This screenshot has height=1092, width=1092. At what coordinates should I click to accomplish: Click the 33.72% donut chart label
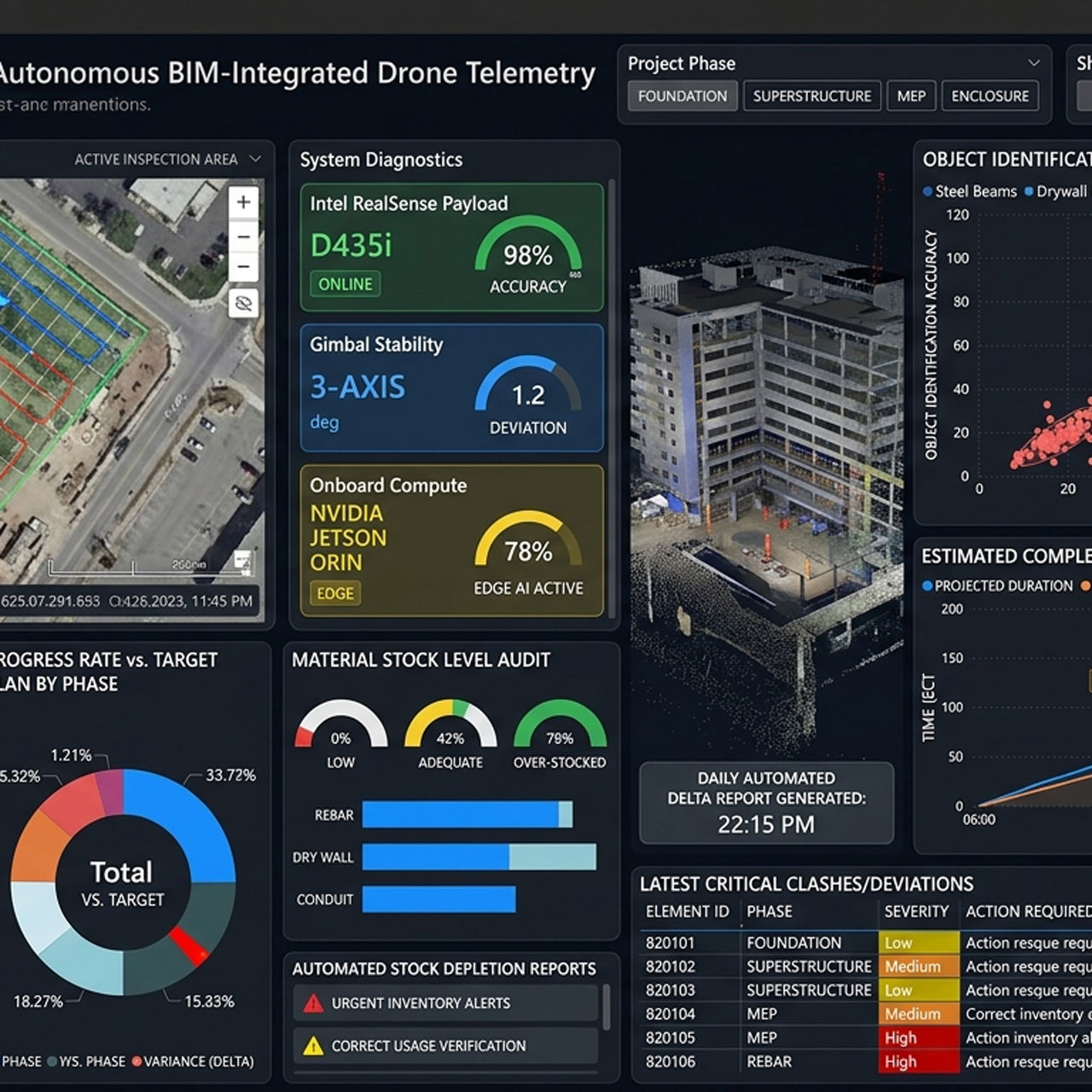point(230,775)
